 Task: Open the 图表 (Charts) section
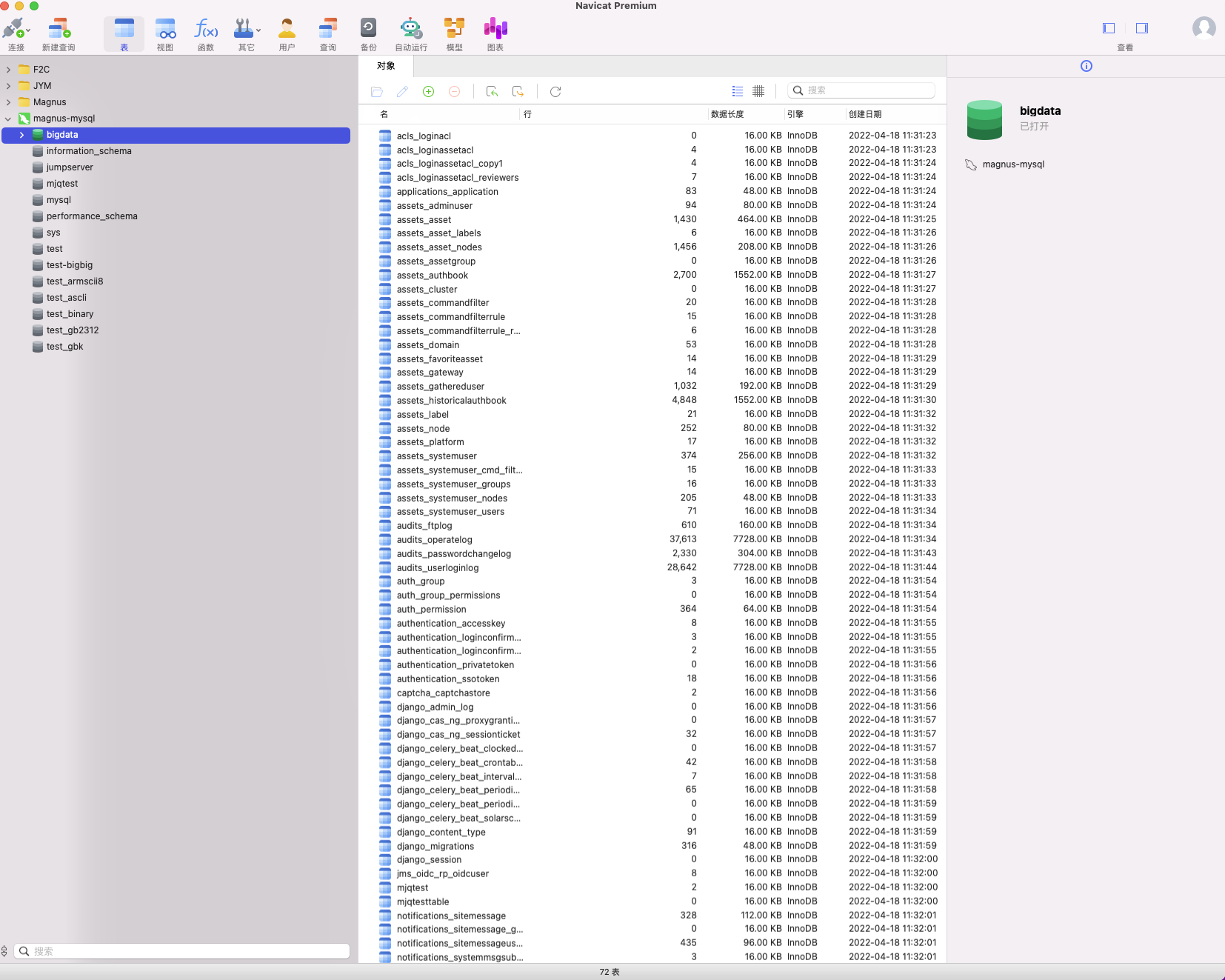click(495, 28)
